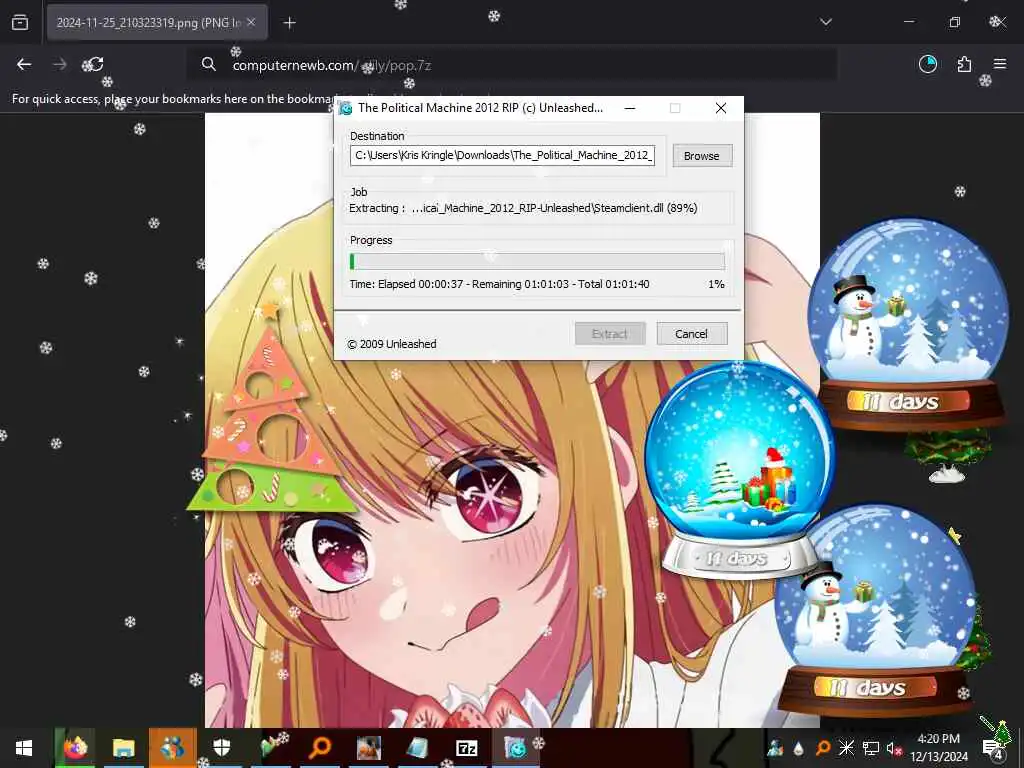Show the clock and date flyout

(938, 748)
